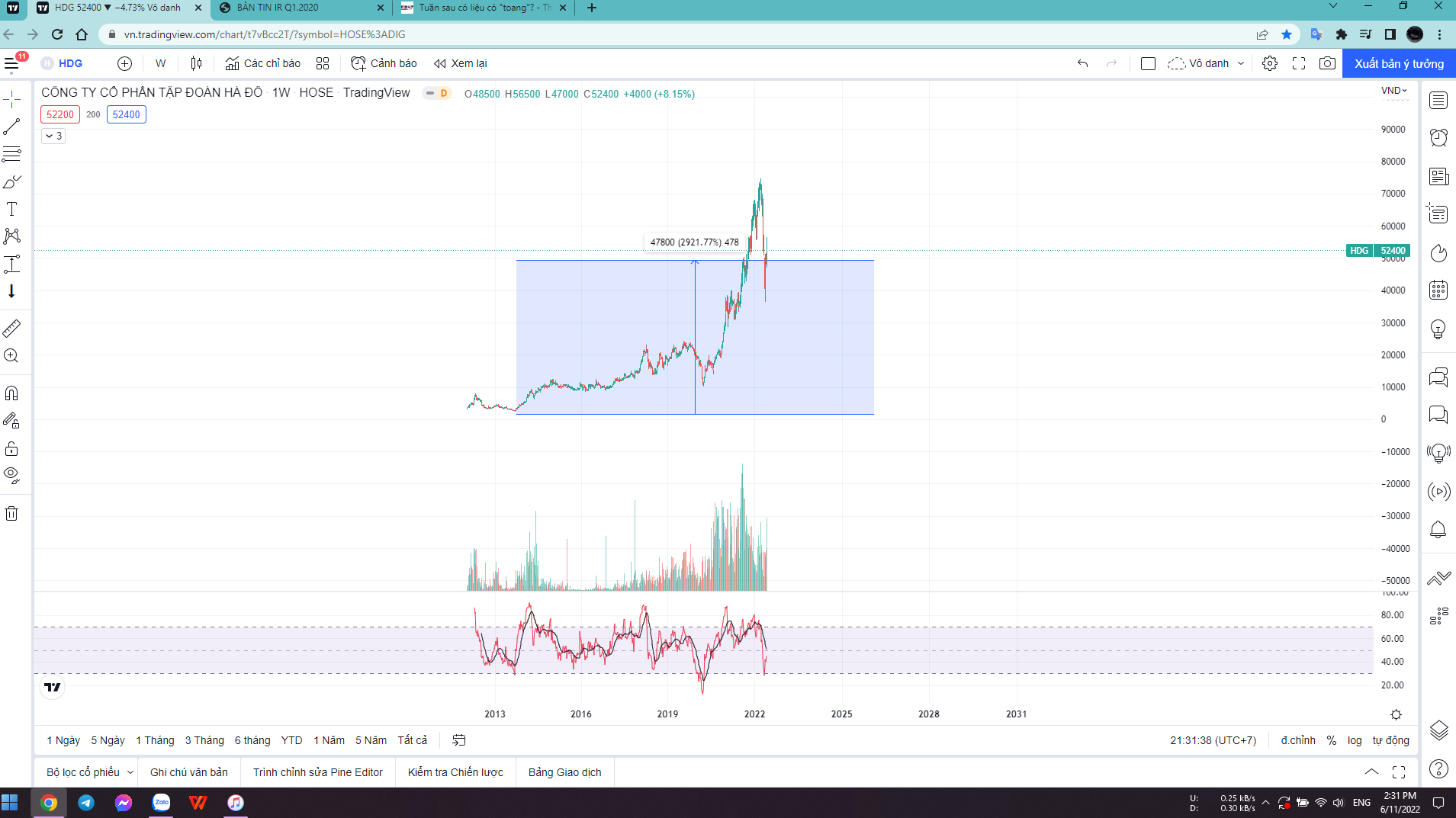The image size is (1456, 818).
Task: Open Trình chỉnh sửa Pine Editor tab
Action: tap(318, 772)
